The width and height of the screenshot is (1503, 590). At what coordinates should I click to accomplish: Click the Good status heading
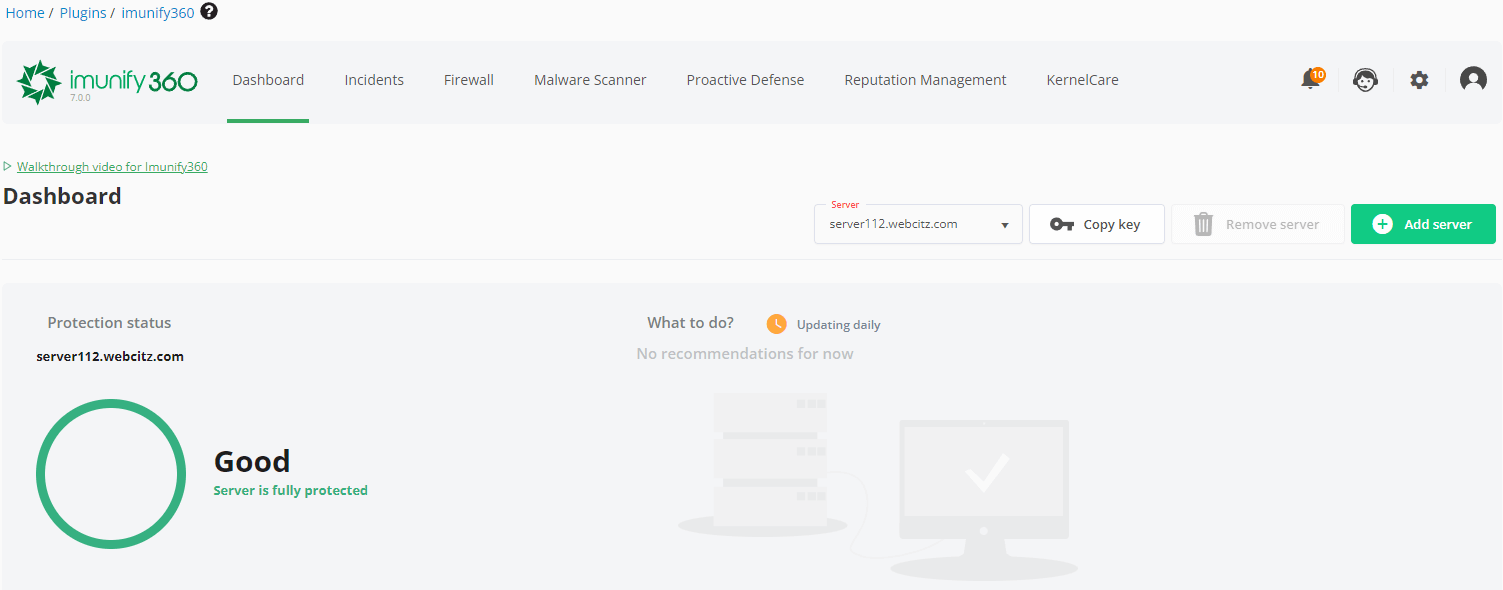[x=252, y=461]
